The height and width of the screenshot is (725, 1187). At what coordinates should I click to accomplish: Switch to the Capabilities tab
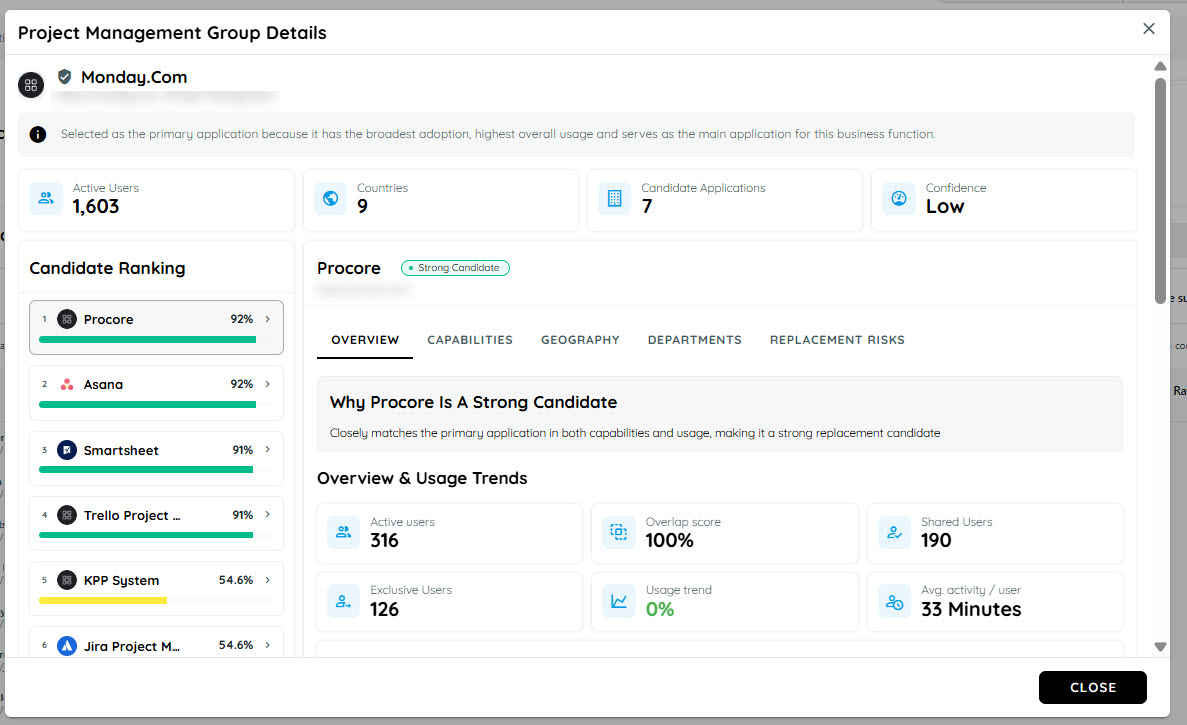[x=470, y=340]
